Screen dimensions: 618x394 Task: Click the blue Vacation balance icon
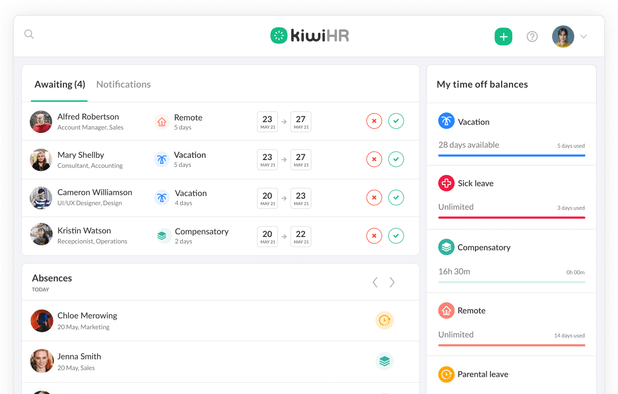point(446,121)
